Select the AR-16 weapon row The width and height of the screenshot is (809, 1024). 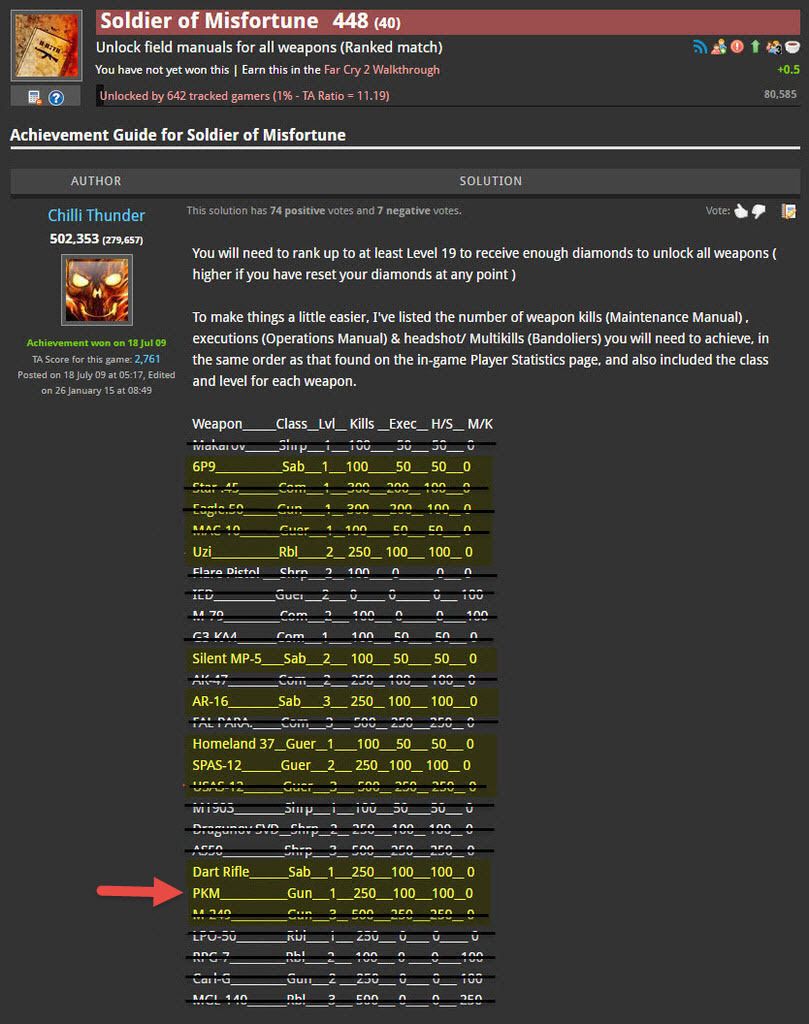(334, 701)
